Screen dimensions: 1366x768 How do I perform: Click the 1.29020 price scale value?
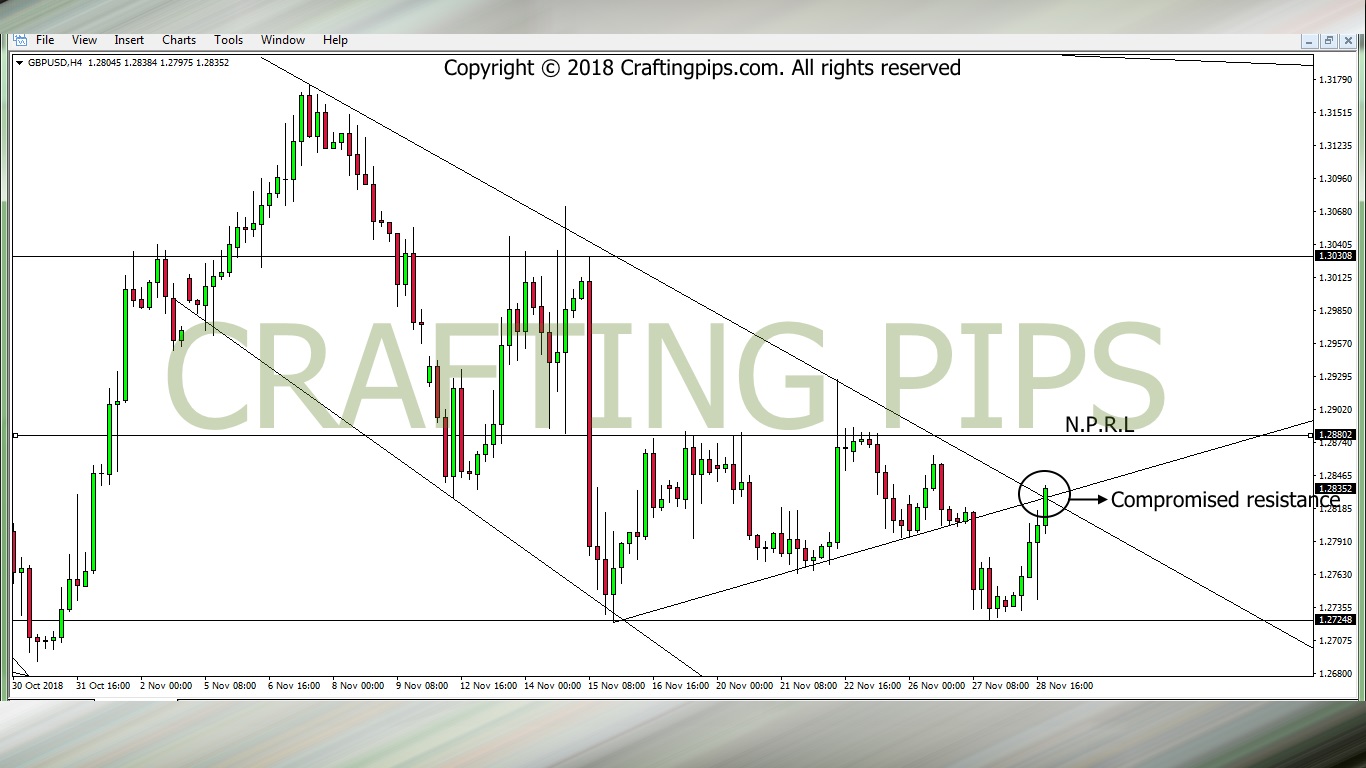(1335, 409)
